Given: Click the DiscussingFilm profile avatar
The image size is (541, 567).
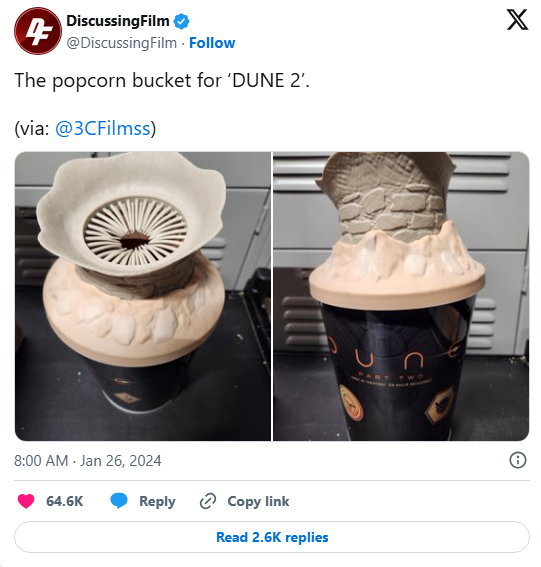Looking at the screenshot, I should coord(38,31).
